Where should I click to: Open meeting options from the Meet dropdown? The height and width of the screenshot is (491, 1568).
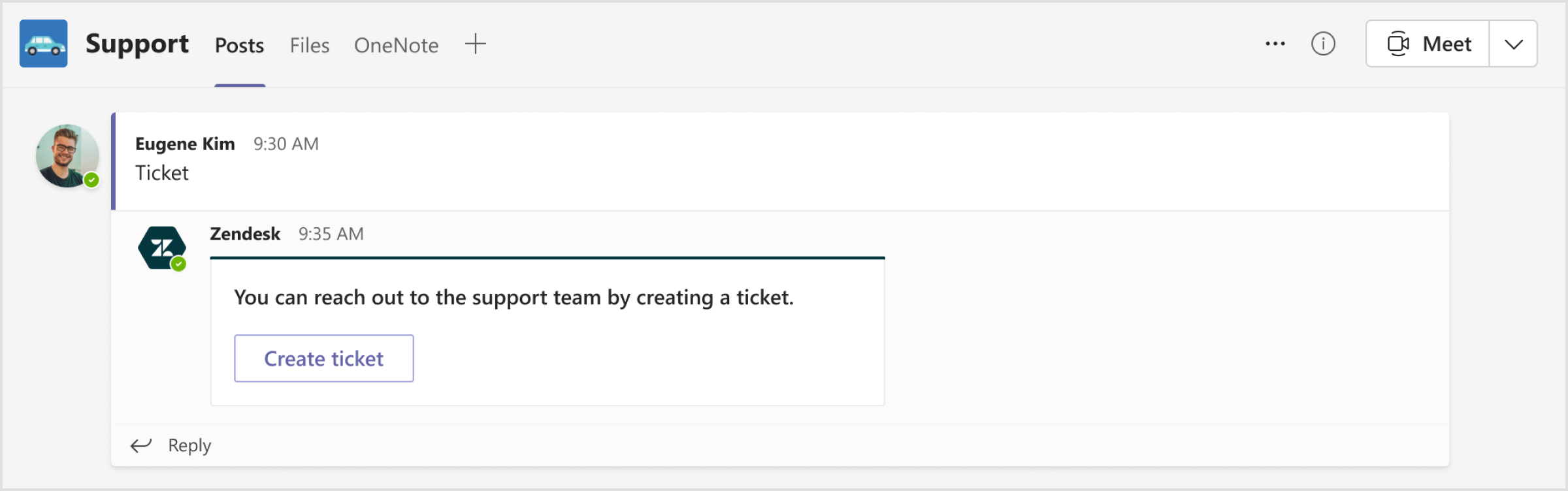(x=1513, y=43)
